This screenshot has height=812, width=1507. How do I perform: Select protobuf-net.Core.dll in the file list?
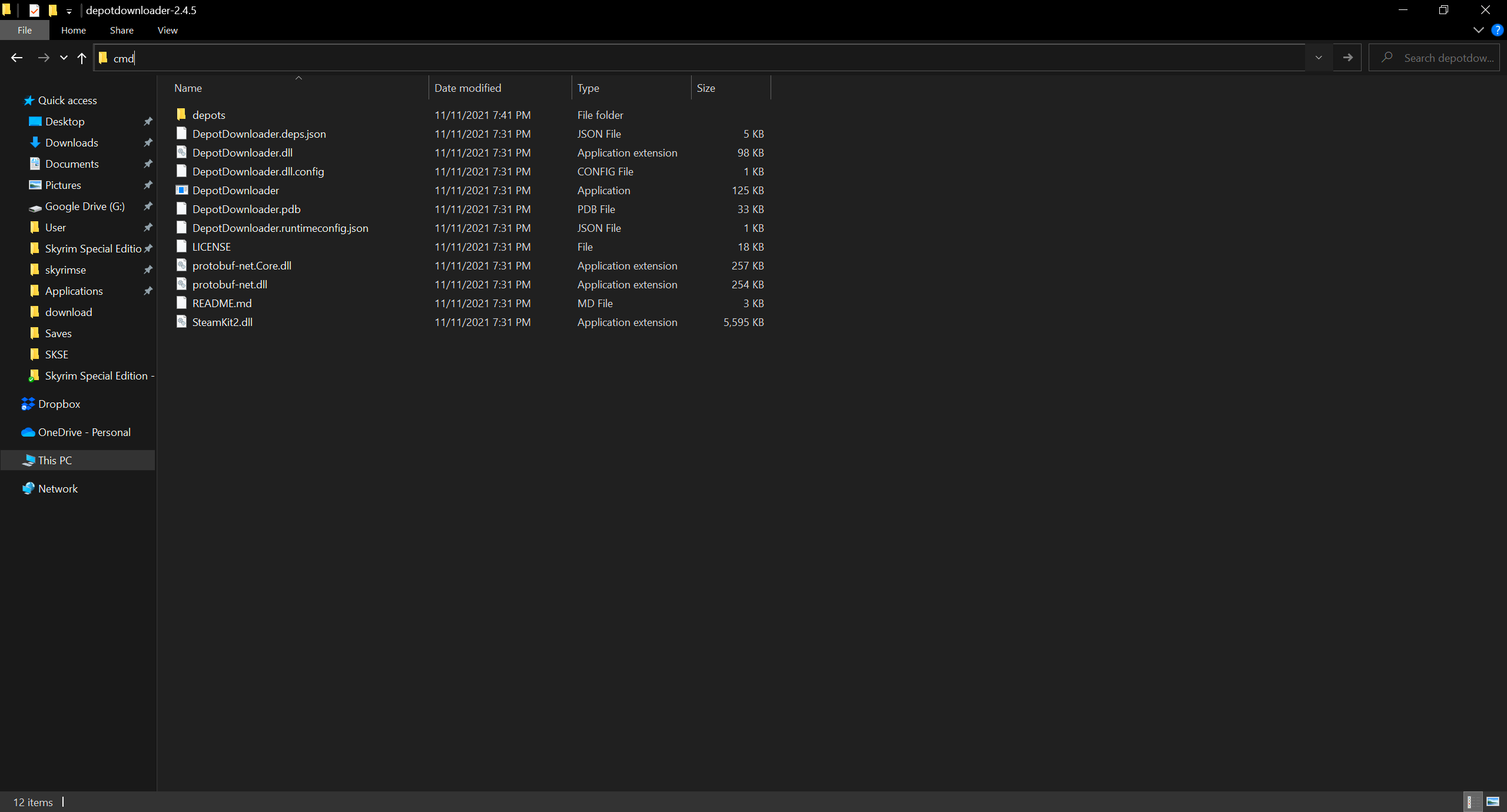(x=241, y=265)
